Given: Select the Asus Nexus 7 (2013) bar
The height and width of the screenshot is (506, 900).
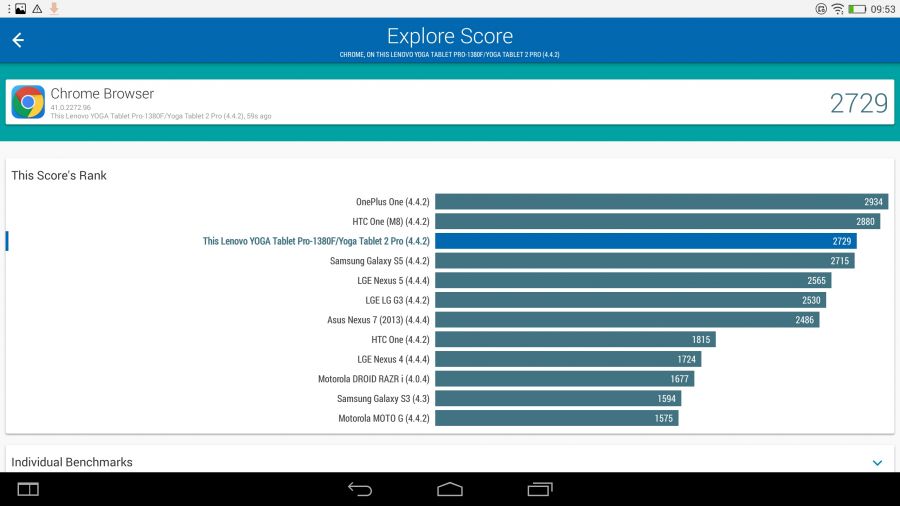Looking at the screenshot, I should pyautogui.click(x=627, y=320).
